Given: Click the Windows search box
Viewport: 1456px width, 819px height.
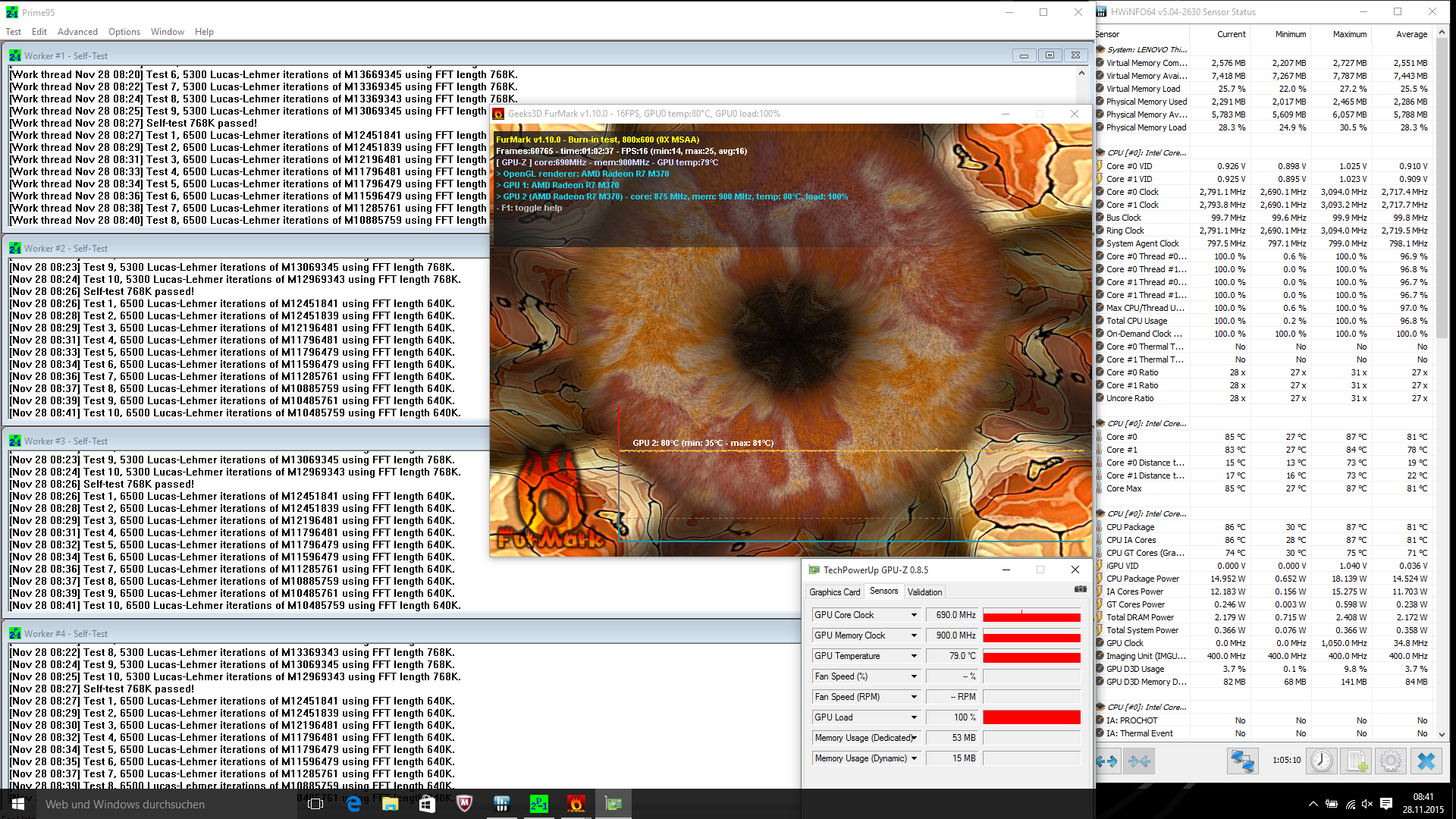Looking at the screenshot, I should click(x=152, y=804).
